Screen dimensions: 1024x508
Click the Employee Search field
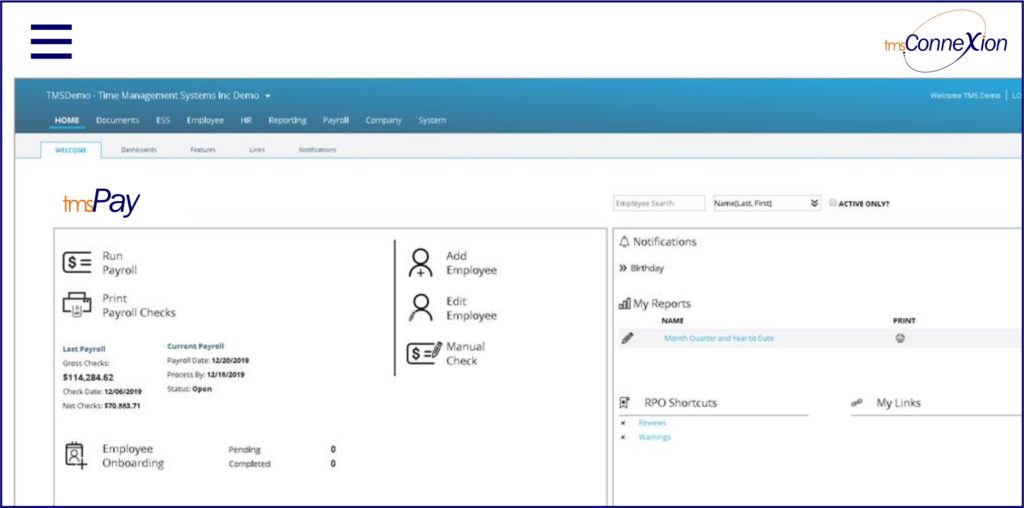tap(660, 203)
